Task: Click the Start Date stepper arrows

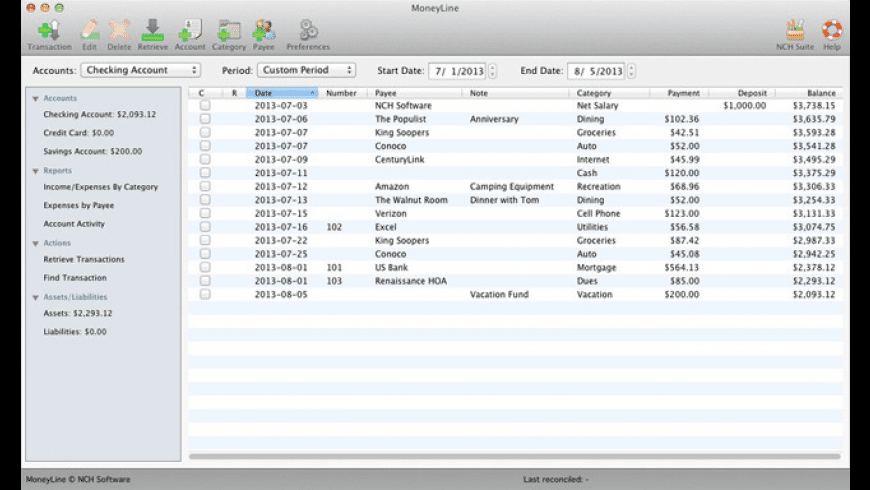Action: click(493, 71)
